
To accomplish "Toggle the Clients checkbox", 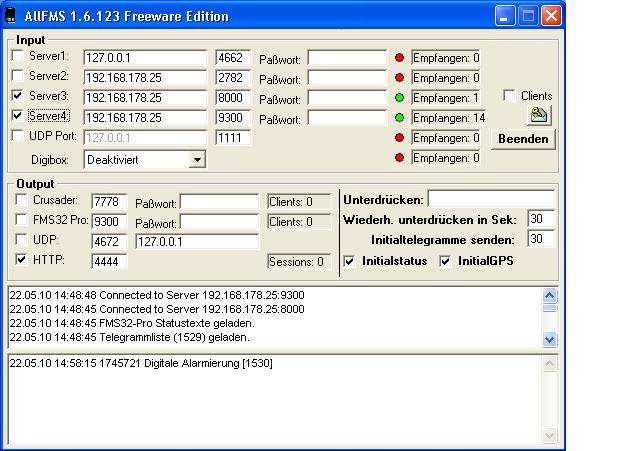I will pos(509,95).
